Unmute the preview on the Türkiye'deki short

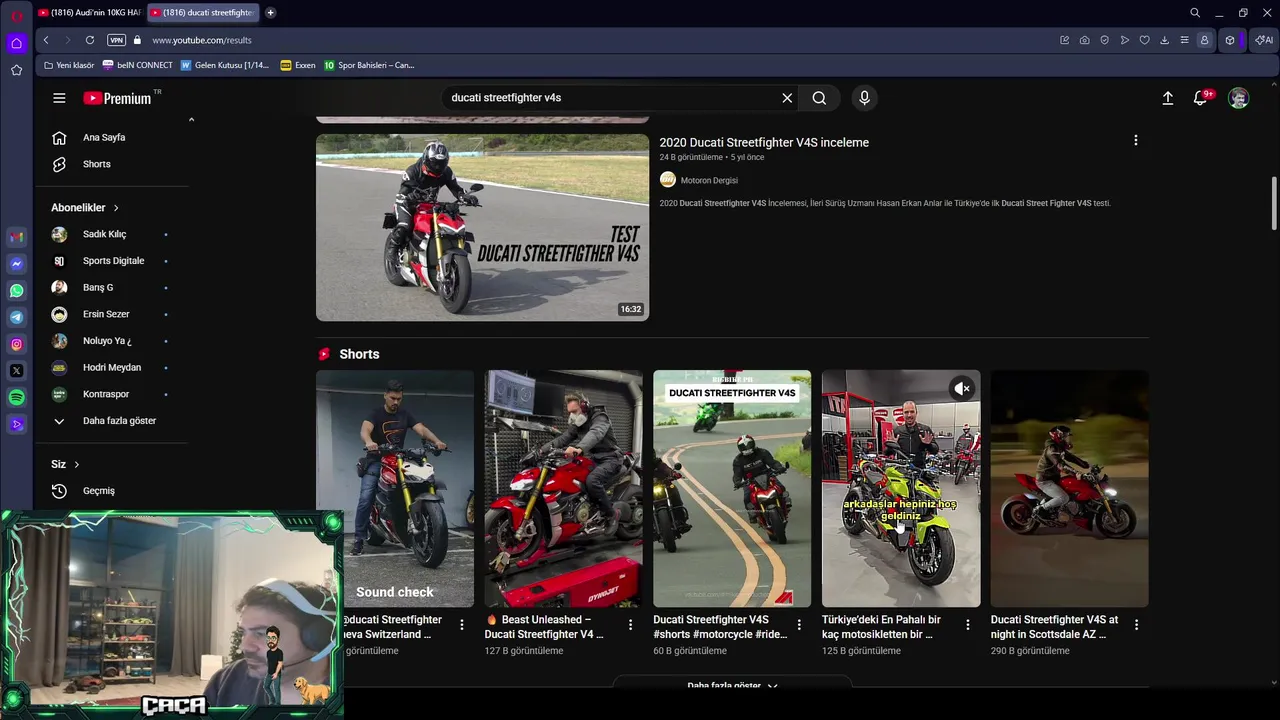962,388
